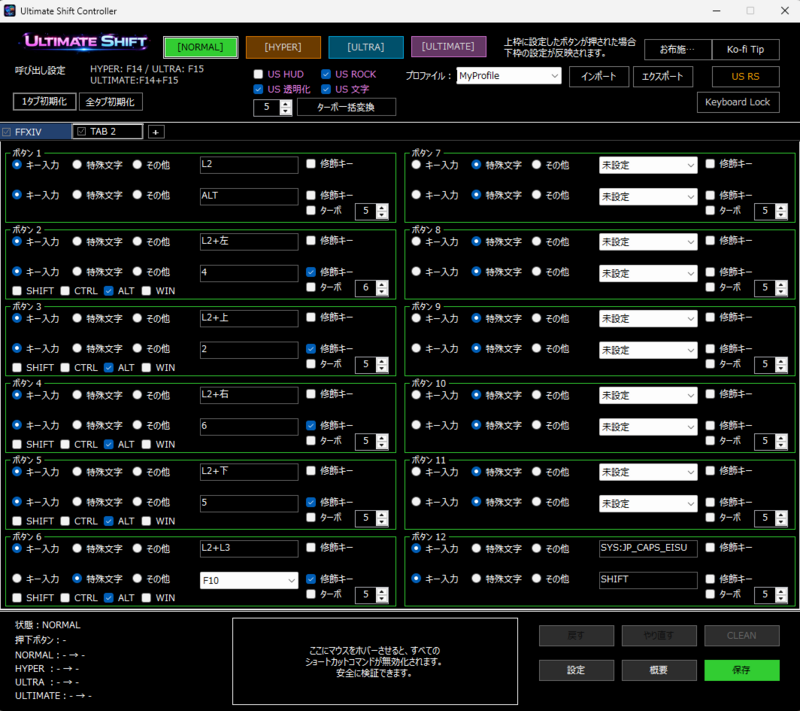Open ボタン 10 upper 未設定 dropdown
This screenshot has height=711, width=800.
(648, 395)
